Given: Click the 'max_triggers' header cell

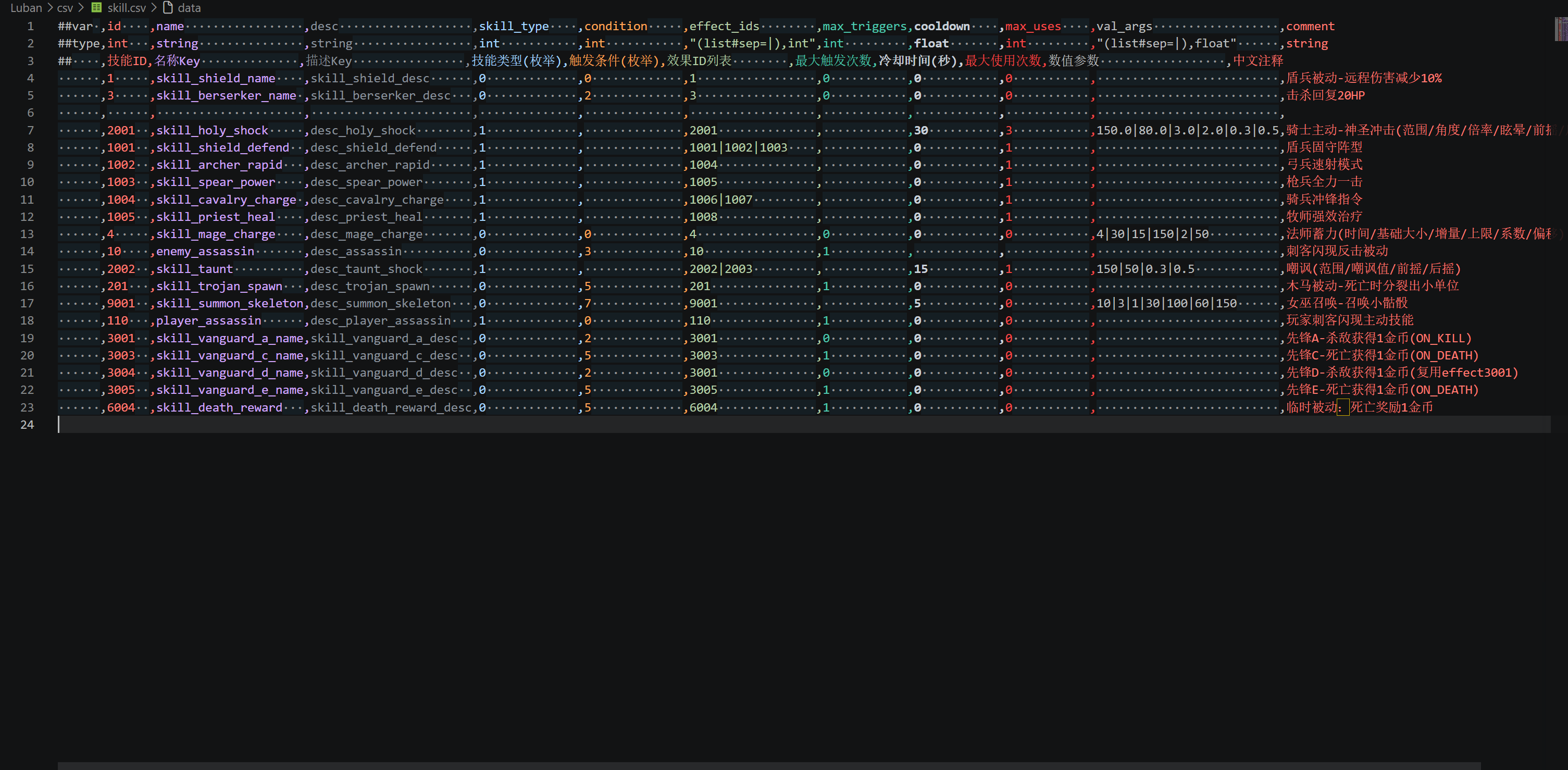Looking at the screenshot, I should coord(865,26).
